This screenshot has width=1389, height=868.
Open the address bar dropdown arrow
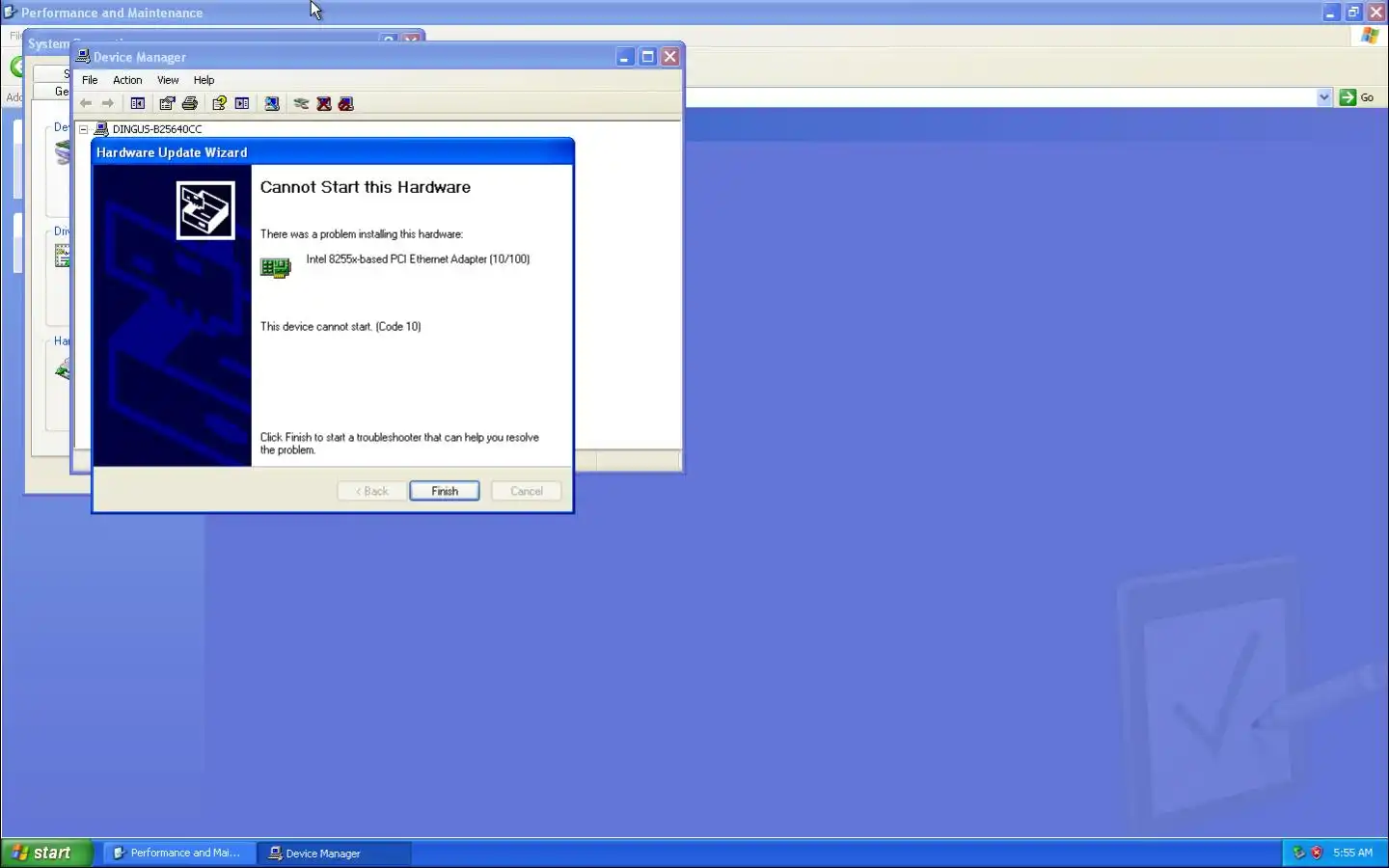[x=1324, y=97]
